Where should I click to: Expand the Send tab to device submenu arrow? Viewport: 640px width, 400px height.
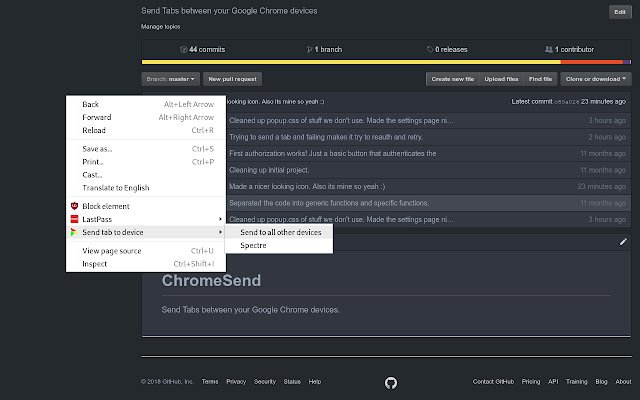pos(220,232)
